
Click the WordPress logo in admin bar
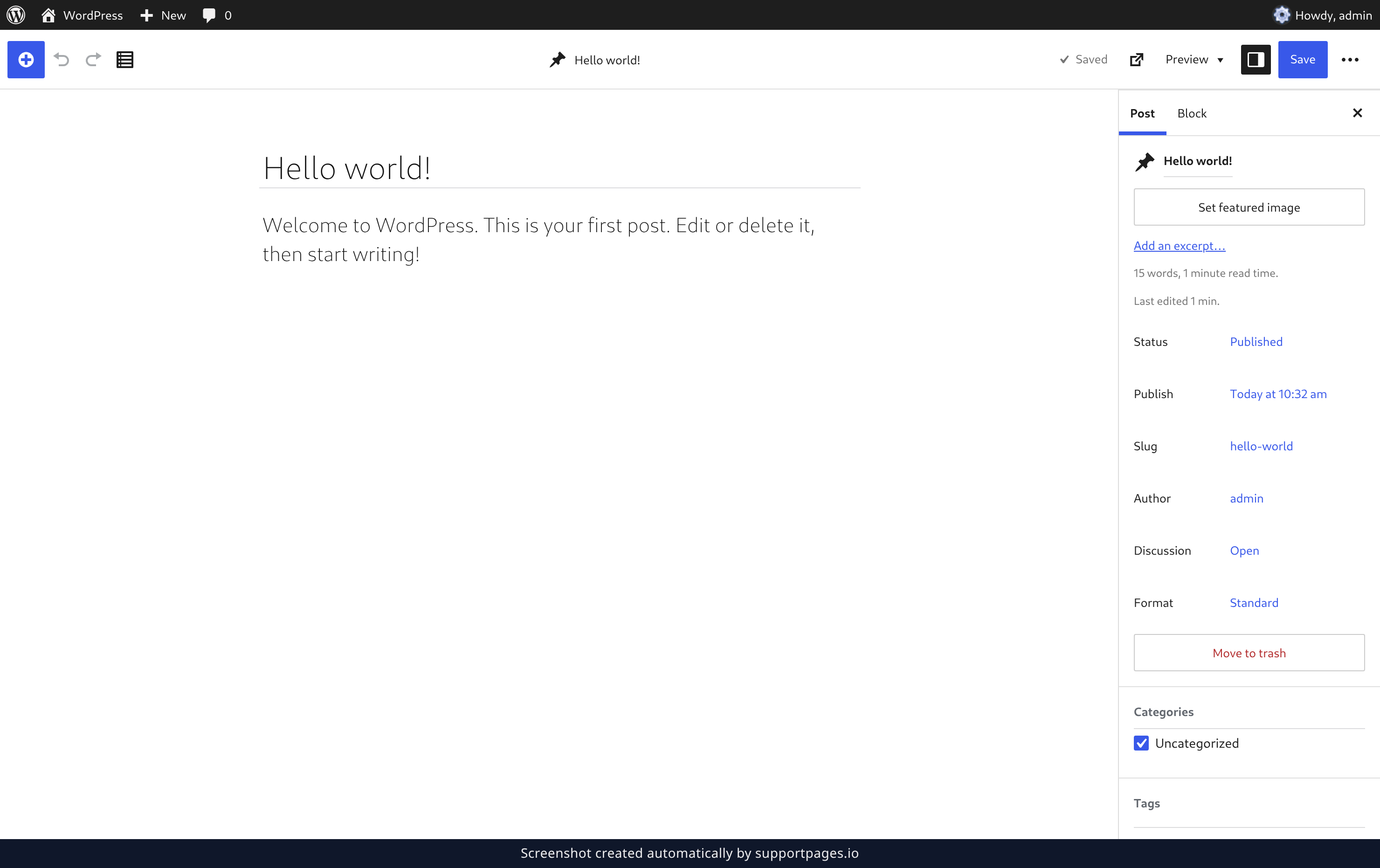click(16, 15)
